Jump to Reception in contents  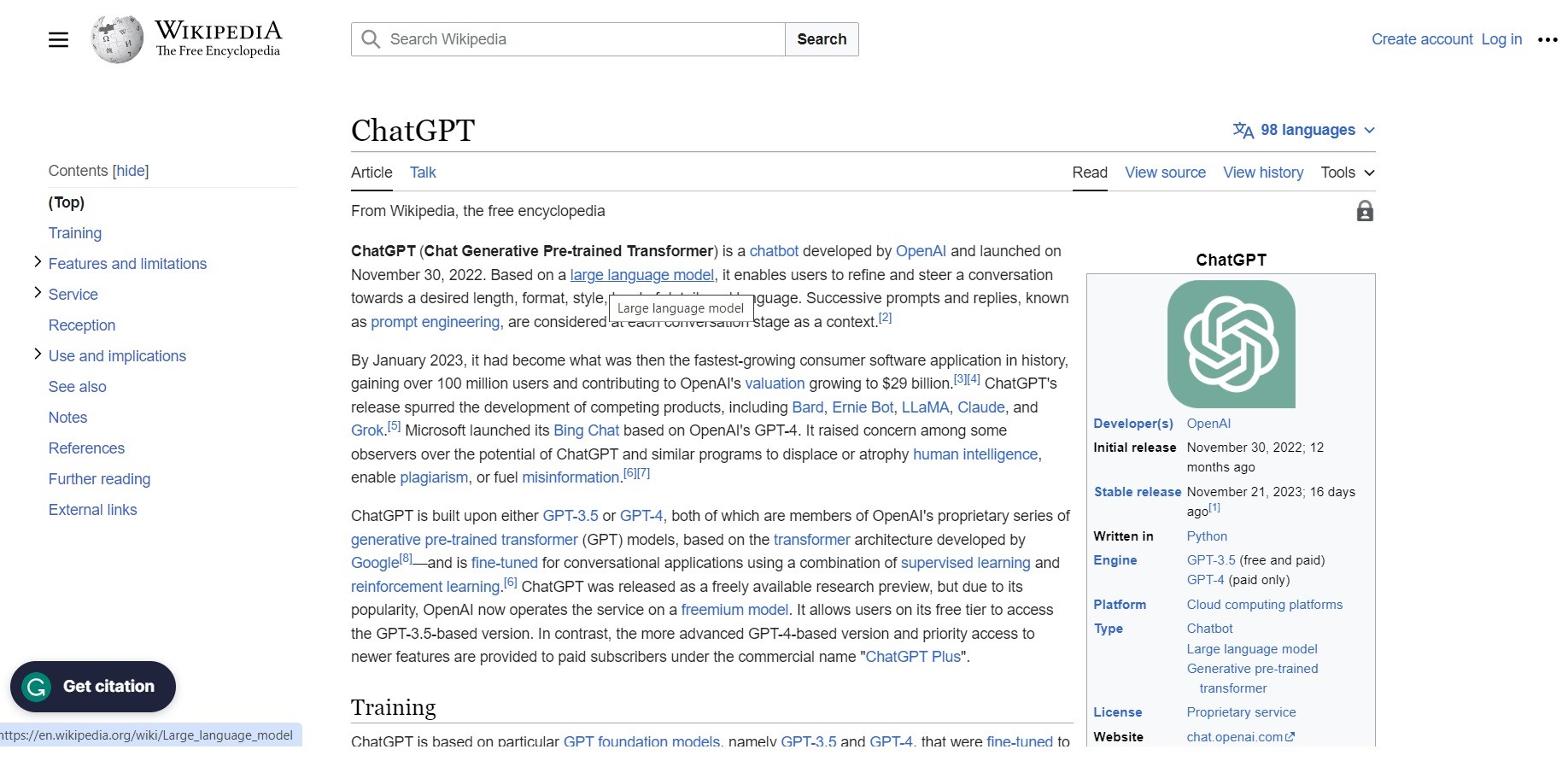tap(82, 325)
